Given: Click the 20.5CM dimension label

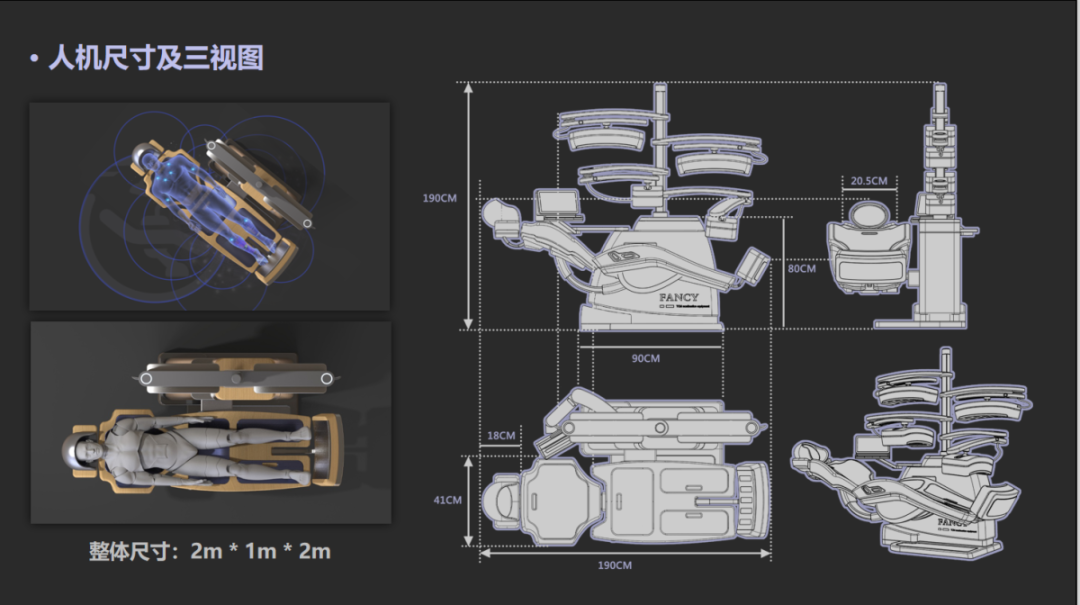Looking at the screenshot, I should tap(868, 181).
